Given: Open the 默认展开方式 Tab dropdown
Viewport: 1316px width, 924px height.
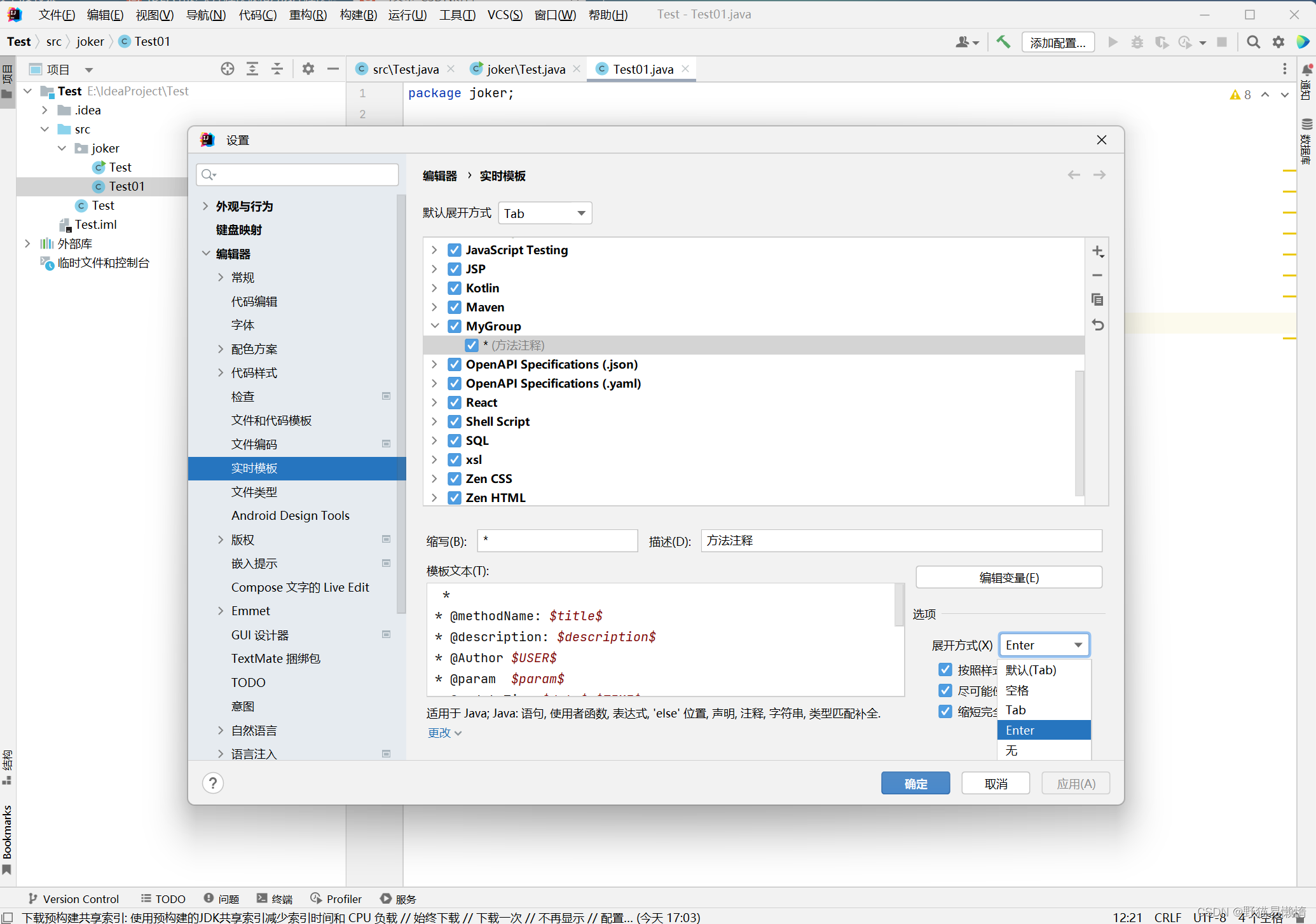Looking at the screenshot, I should tap(545, 214).
